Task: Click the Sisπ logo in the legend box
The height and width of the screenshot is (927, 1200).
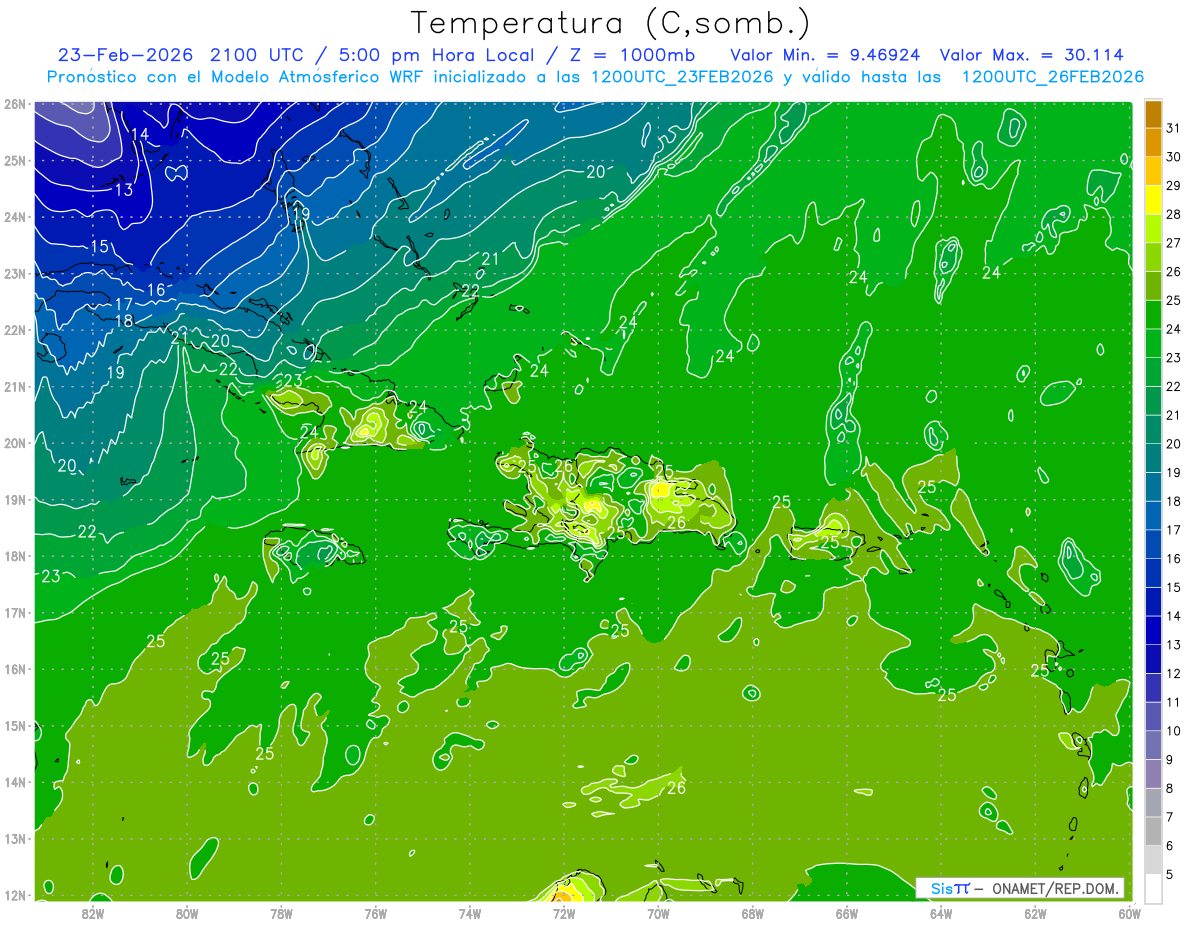Action: coord(950,888)
